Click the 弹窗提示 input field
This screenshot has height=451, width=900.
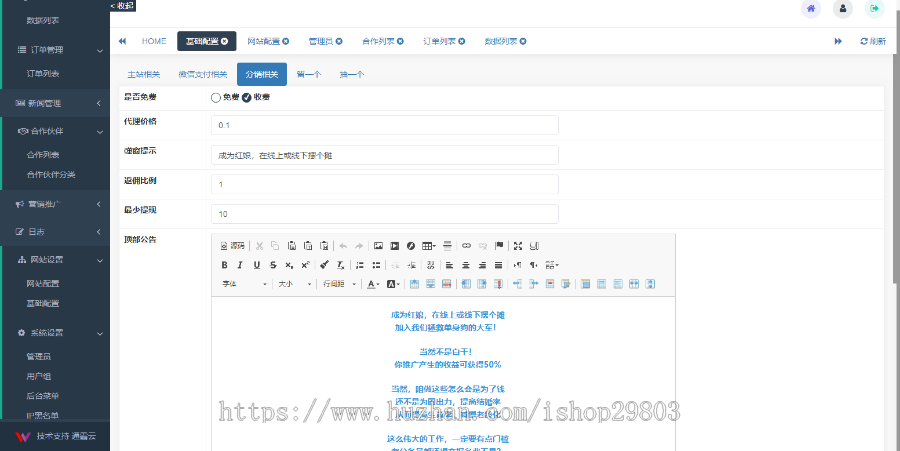tap(385, 155)
